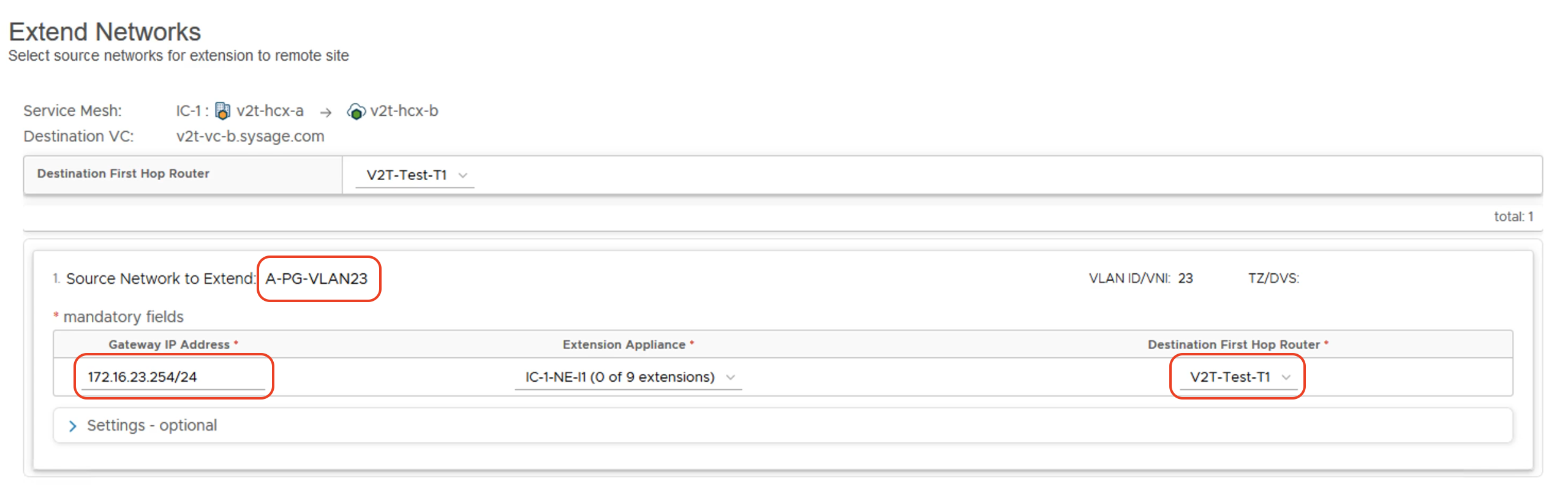This screenshot has width=1568, height=500.
Task: Open the Extension Appliance dropdown
Action: point(628,377)
